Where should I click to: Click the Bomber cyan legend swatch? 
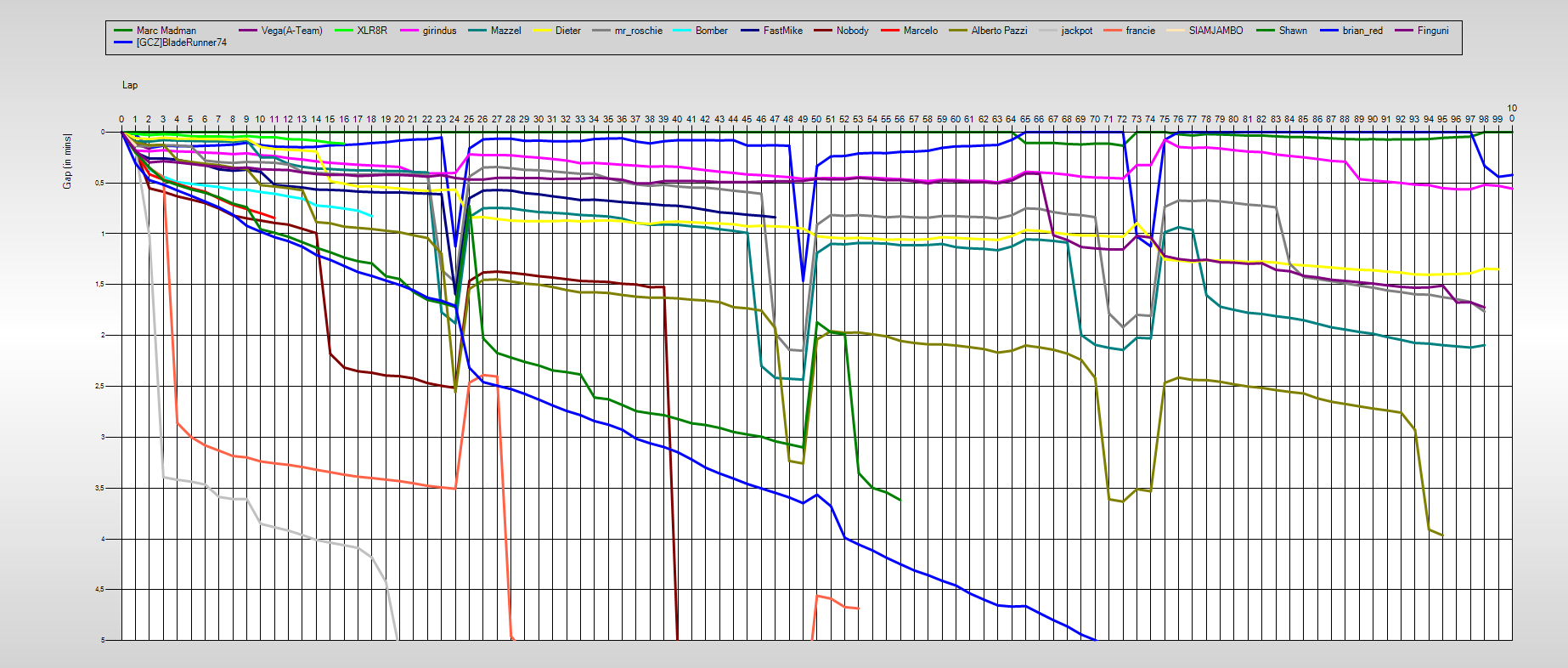pyautogui.click(x=682, y=31)
